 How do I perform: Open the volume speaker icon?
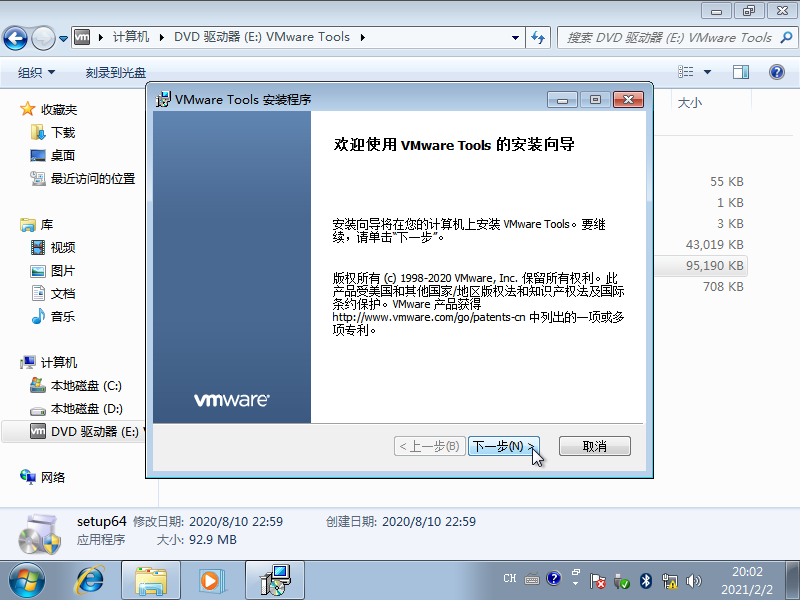tap(694, 581)
